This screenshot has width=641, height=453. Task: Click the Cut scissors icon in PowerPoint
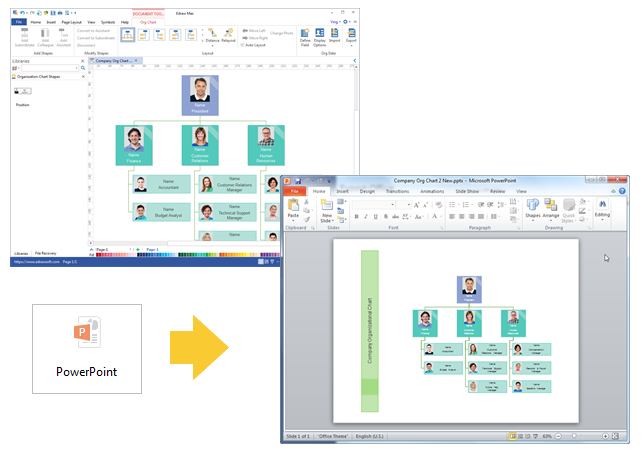tap(306, 202)
